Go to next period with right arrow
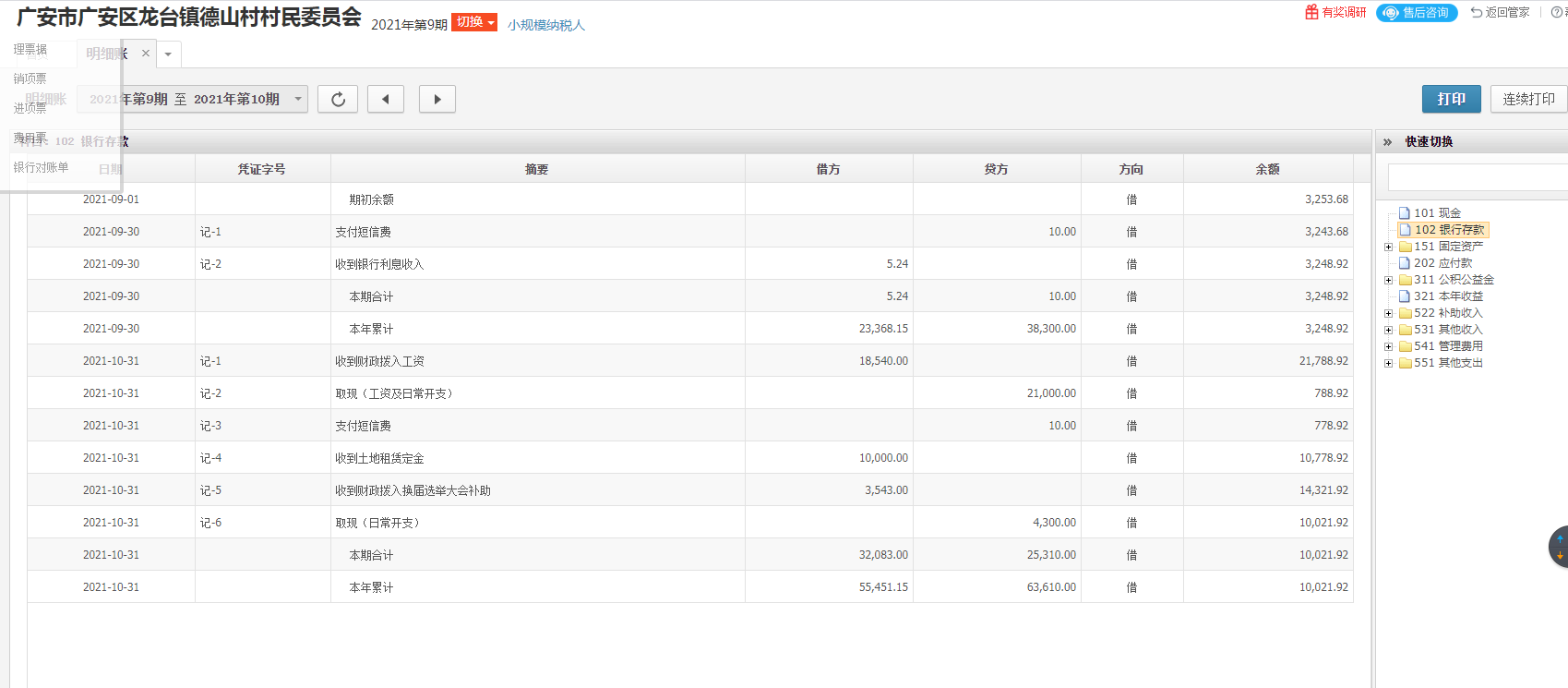Viewport: 1568px width, 688px height. [x=437, y=99]
